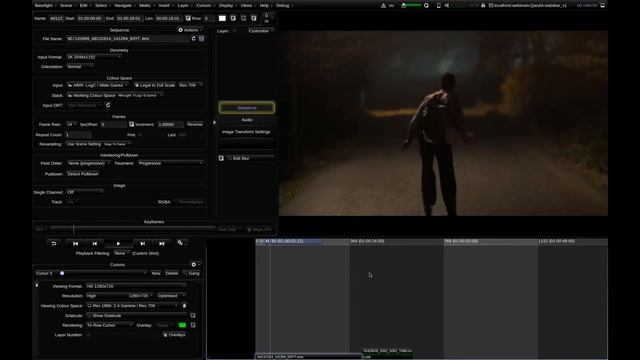Open the Baselight menu
Screen dimensions: 640x360
point(44,6)
